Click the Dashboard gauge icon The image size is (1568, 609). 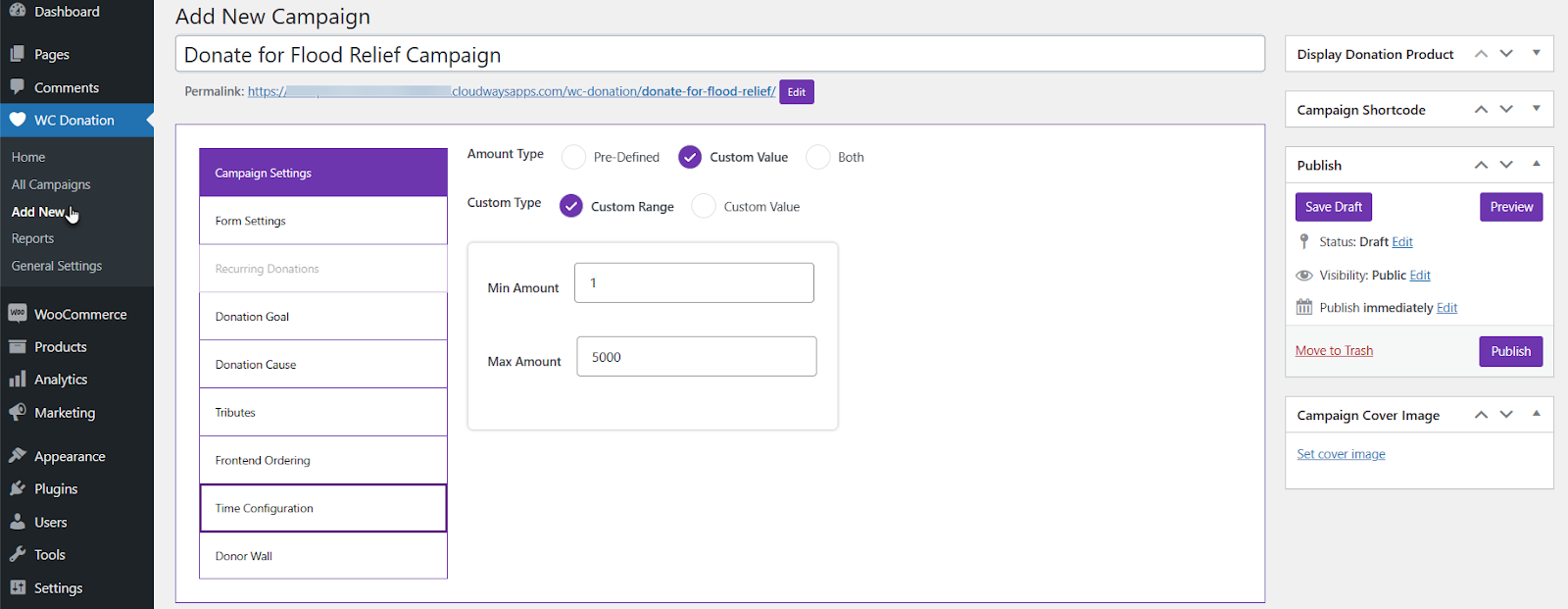coord(17,11)
